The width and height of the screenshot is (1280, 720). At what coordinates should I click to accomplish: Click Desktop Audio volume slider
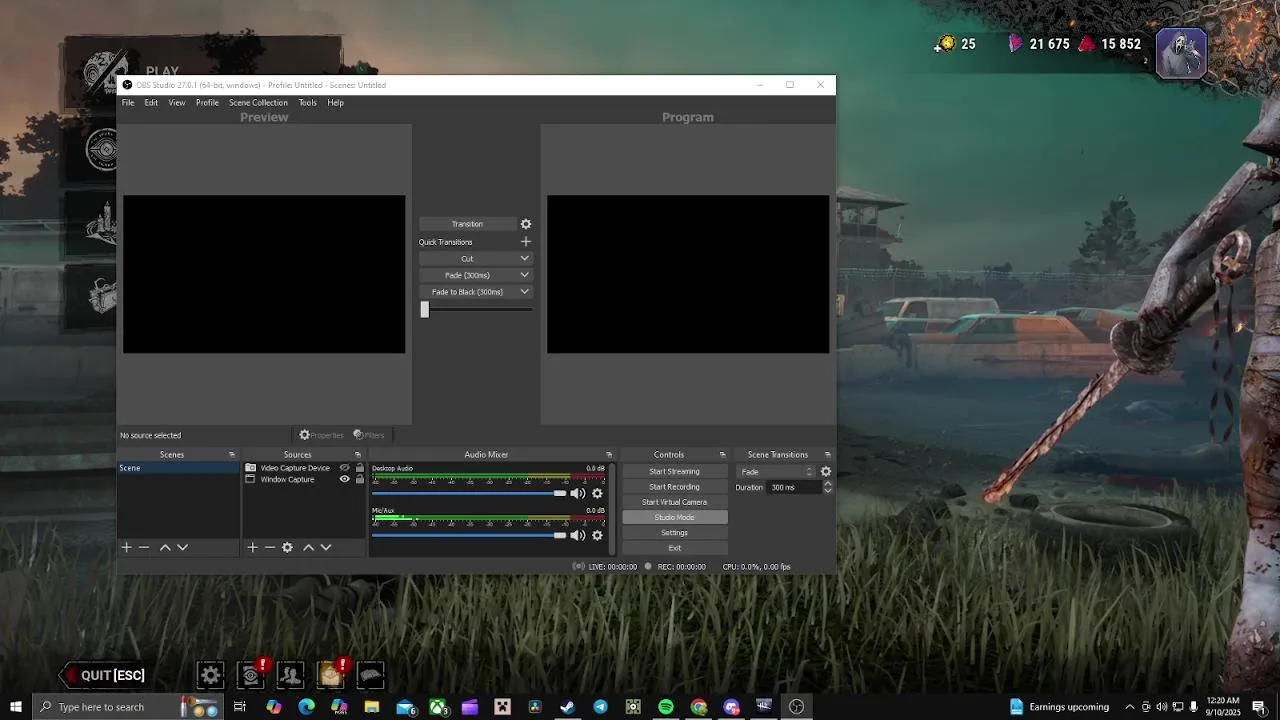(x=469, y=493)
